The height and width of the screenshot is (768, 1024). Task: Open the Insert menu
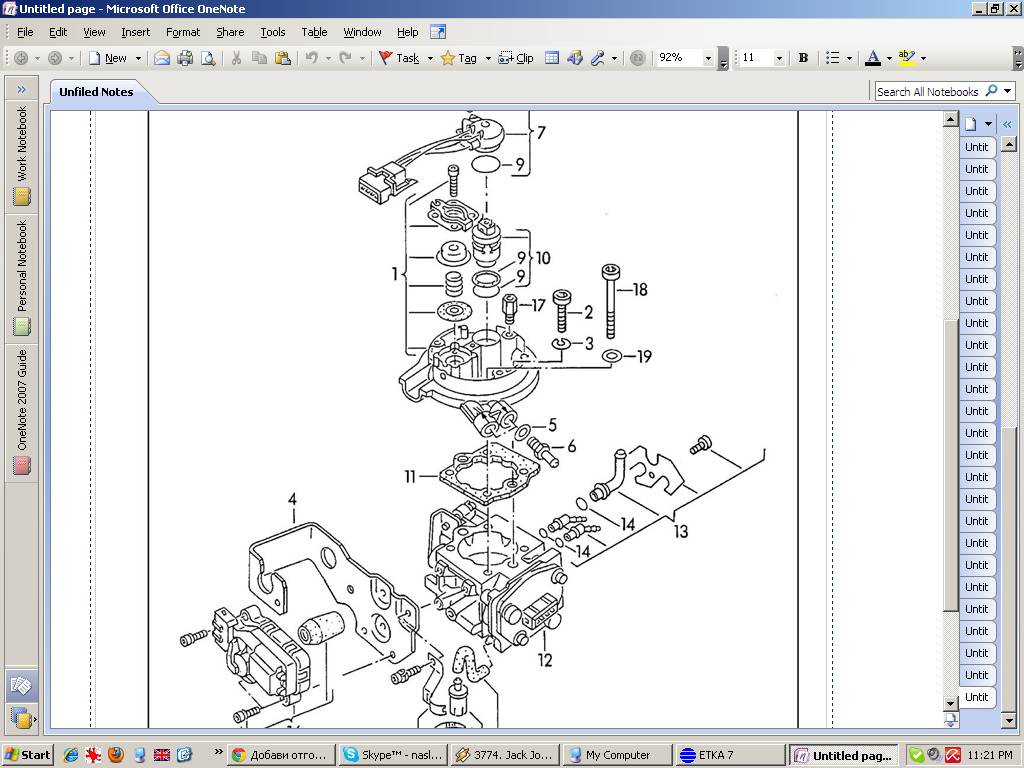(x=135, y=32)
